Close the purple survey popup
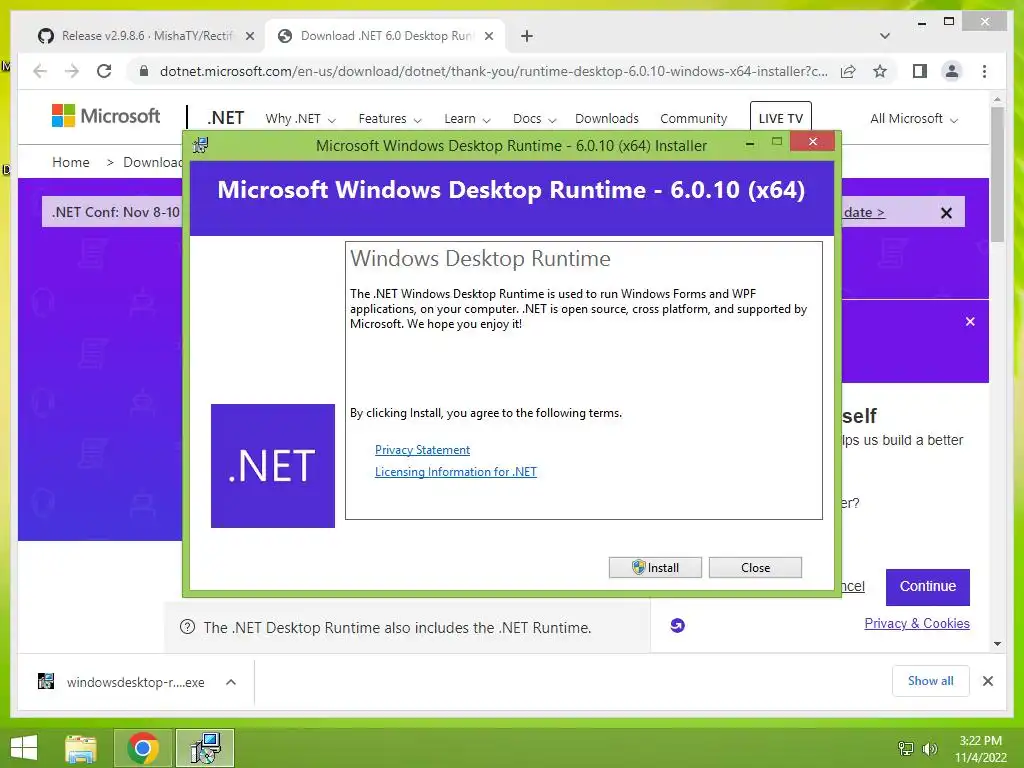1024x768 pixels. tap(970, 321)
